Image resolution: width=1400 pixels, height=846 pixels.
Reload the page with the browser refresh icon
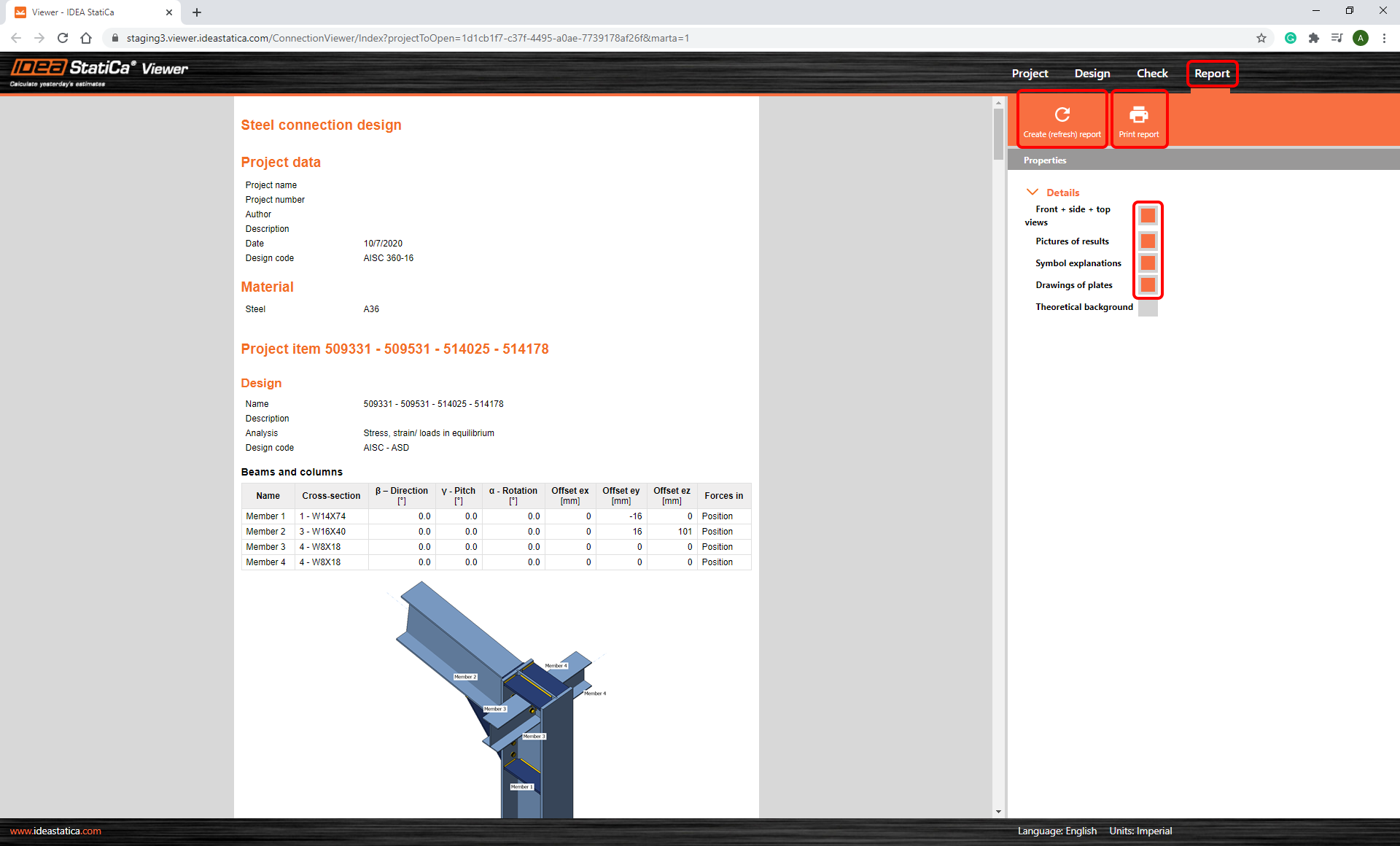pyautogui.click(x=63, y=38)
